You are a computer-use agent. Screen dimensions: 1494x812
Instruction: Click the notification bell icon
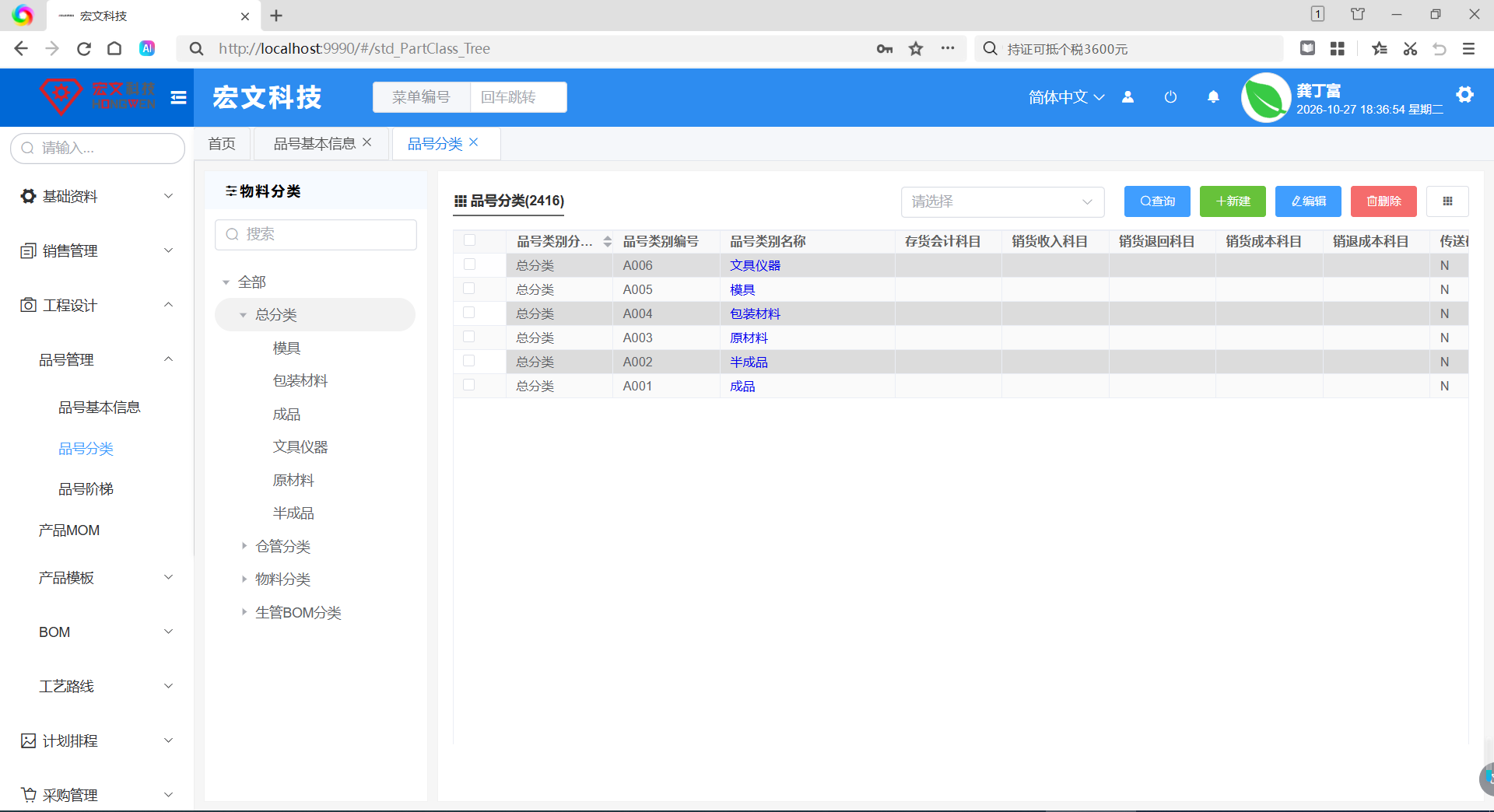[x=1213, y=97]
